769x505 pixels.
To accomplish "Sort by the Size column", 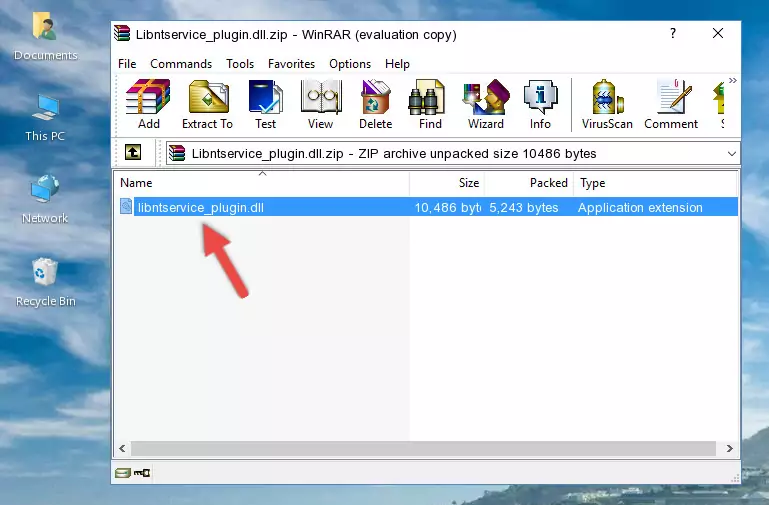I will [x=447, y=183].
